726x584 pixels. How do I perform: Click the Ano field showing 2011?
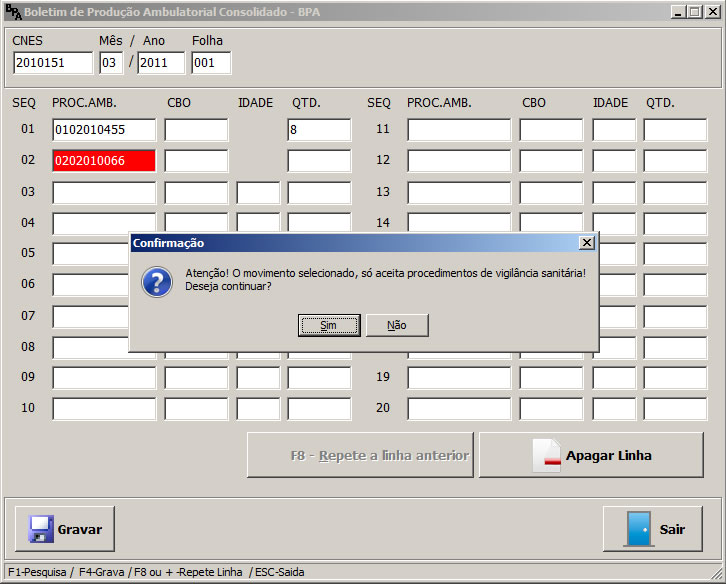tap(160, 63)
